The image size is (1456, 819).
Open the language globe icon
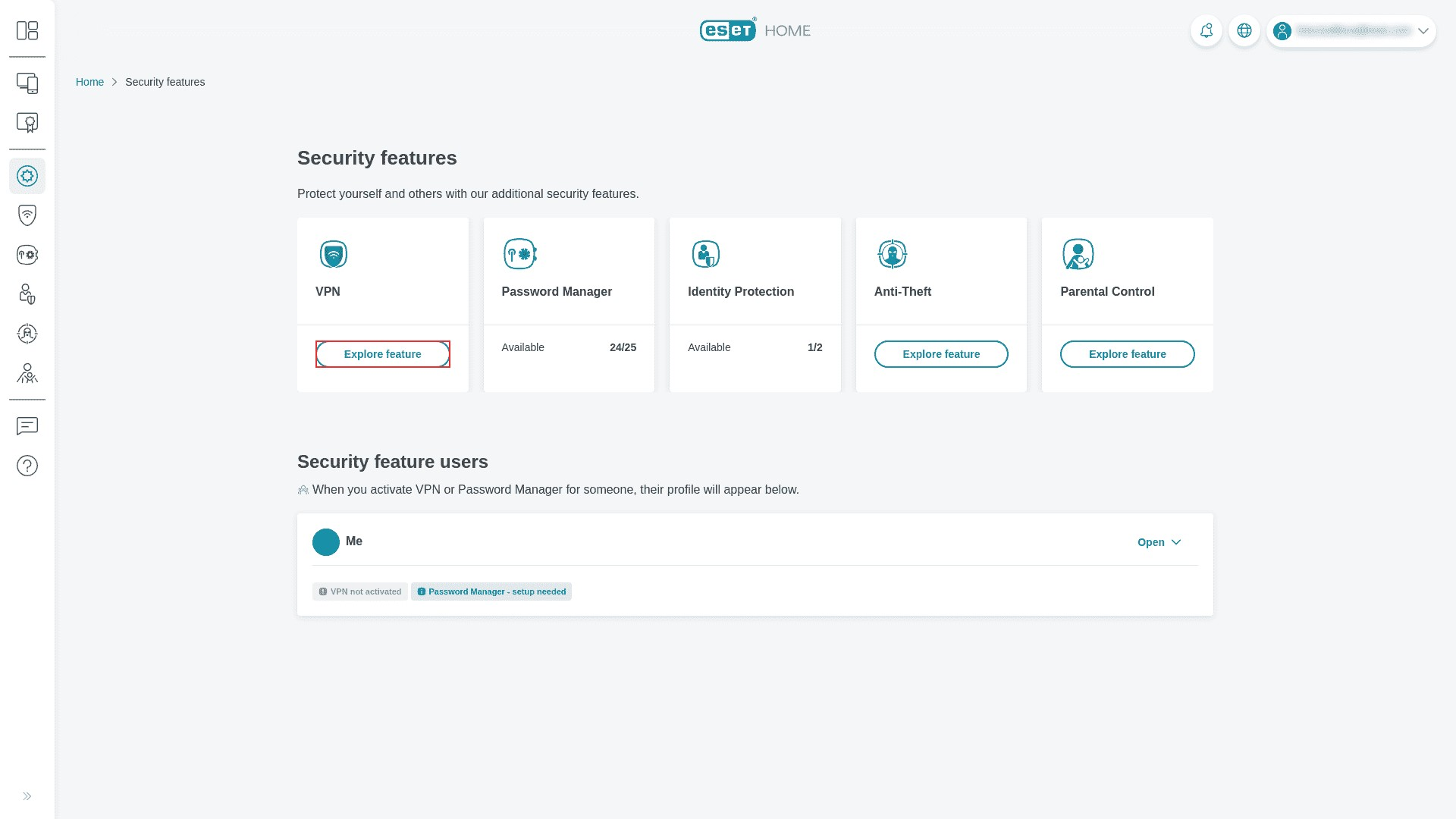pos(1244,31)
